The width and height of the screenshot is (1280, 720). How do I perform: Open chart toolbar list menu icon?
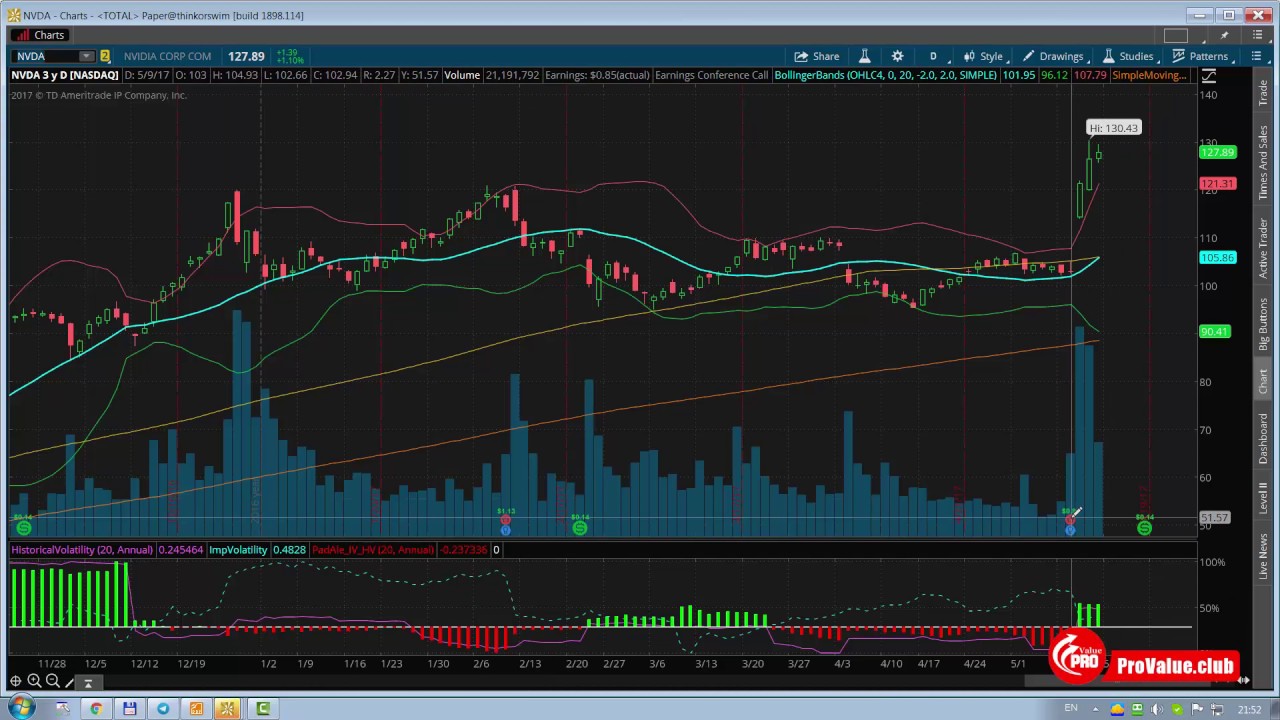pyautogui.click(x=1256, y=56)
